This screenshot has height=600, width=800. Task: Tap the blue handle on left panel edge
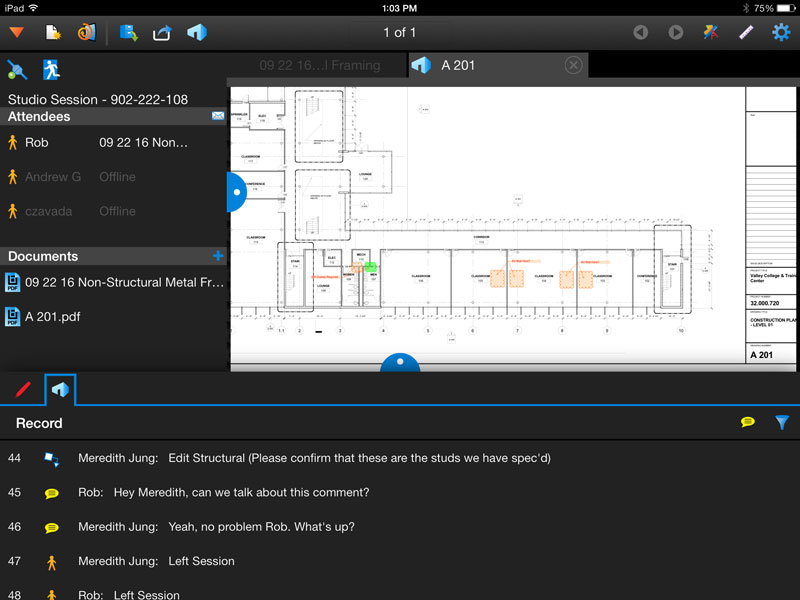coord(236,191)
